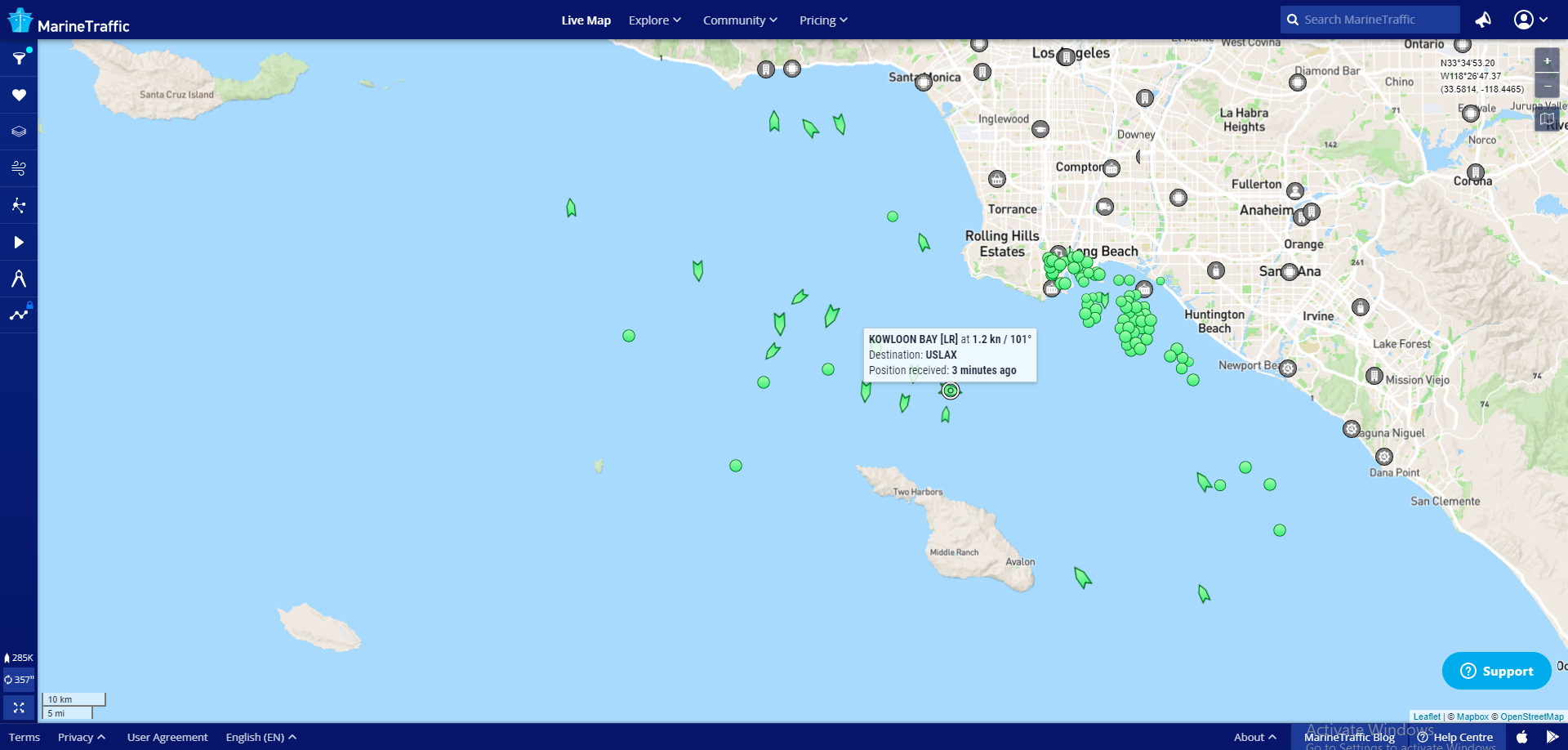Toggle the map style selector button
The height and width of the screenshot is (750, 1568).
point(1547,119)
